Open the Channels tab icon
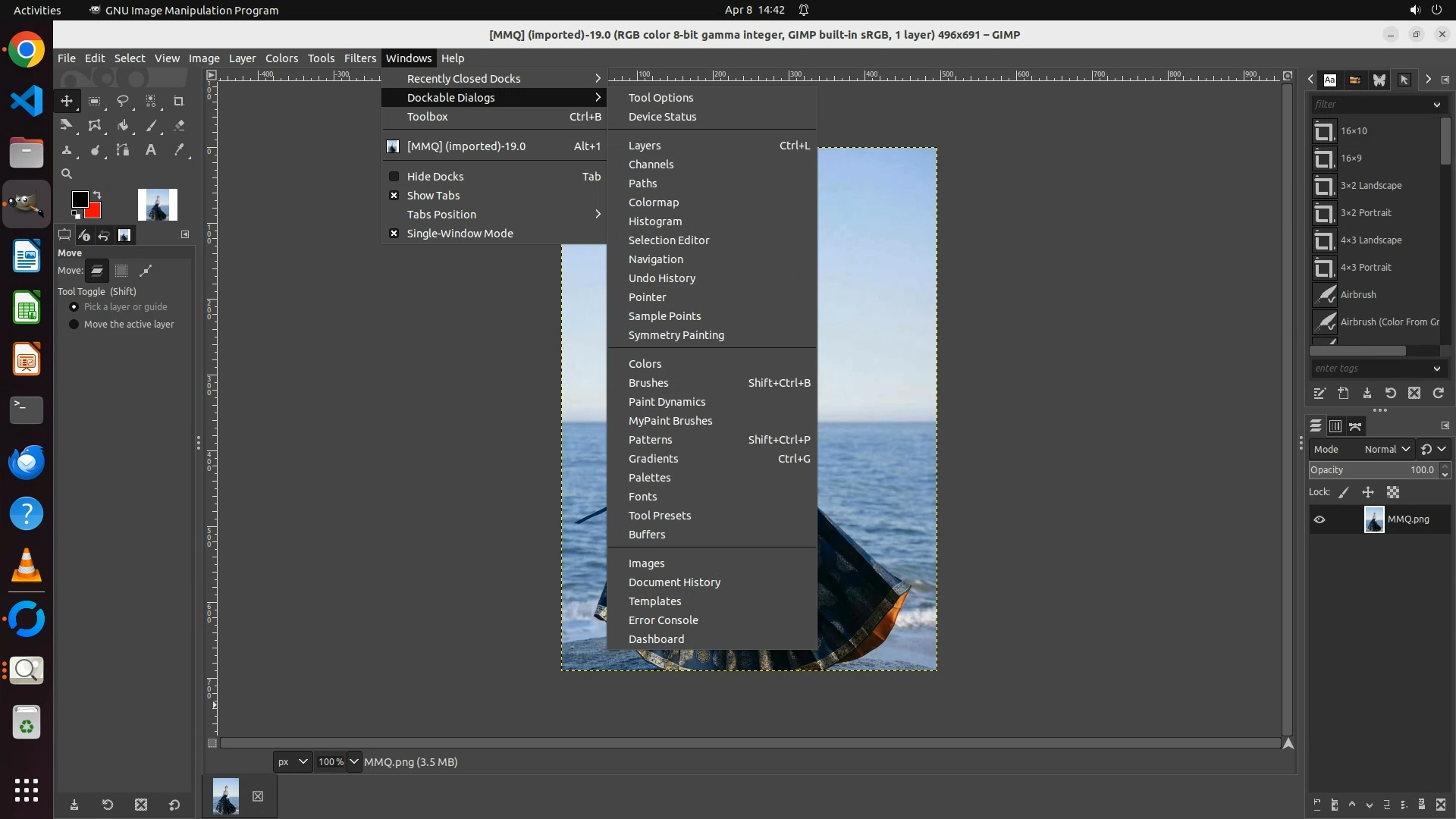Screen dimensions: 1456x819 pos(1335,426)
